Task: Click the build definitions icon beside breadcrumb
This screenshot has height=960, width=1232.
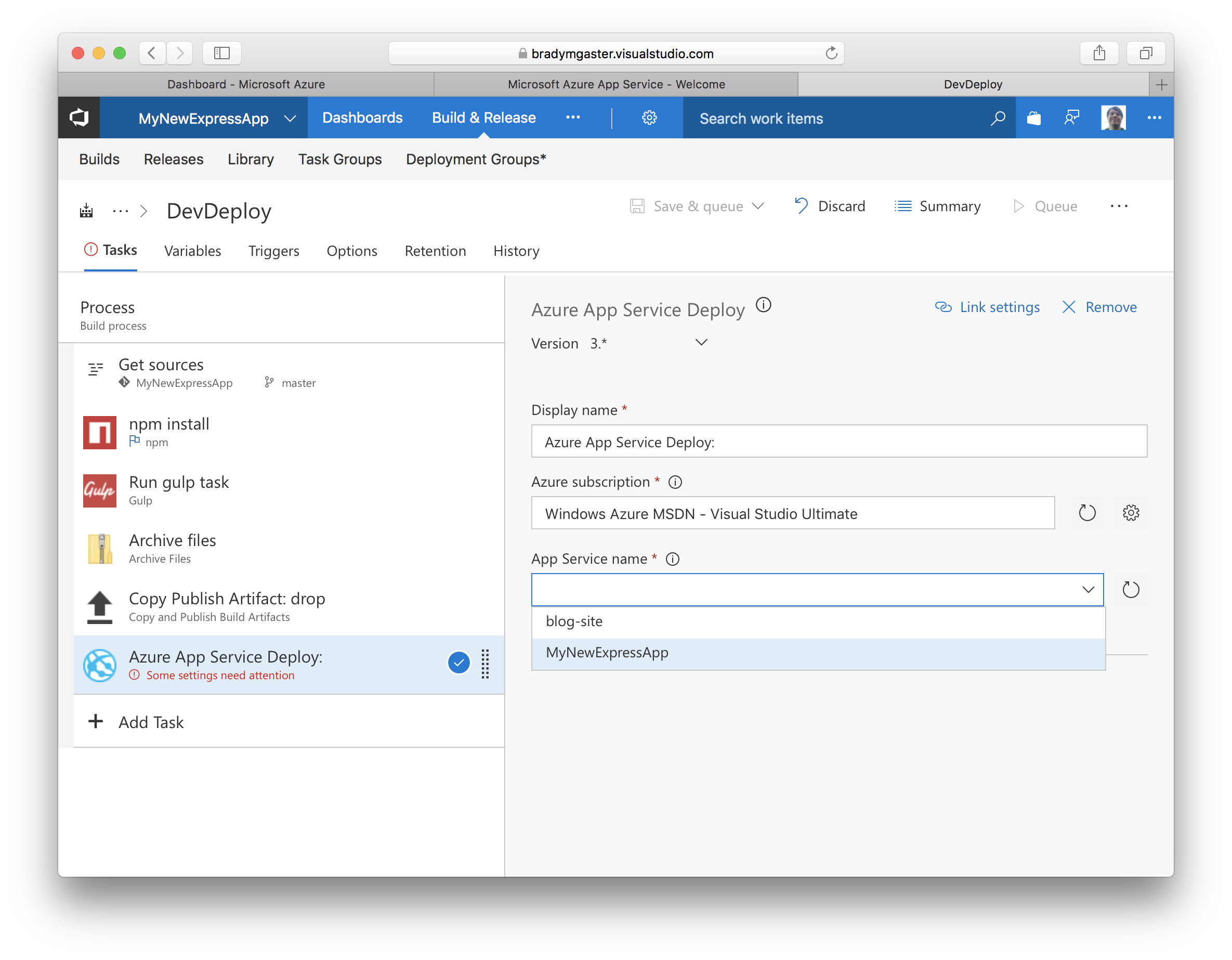Action: pyautogui.click(x=86, y=211)
